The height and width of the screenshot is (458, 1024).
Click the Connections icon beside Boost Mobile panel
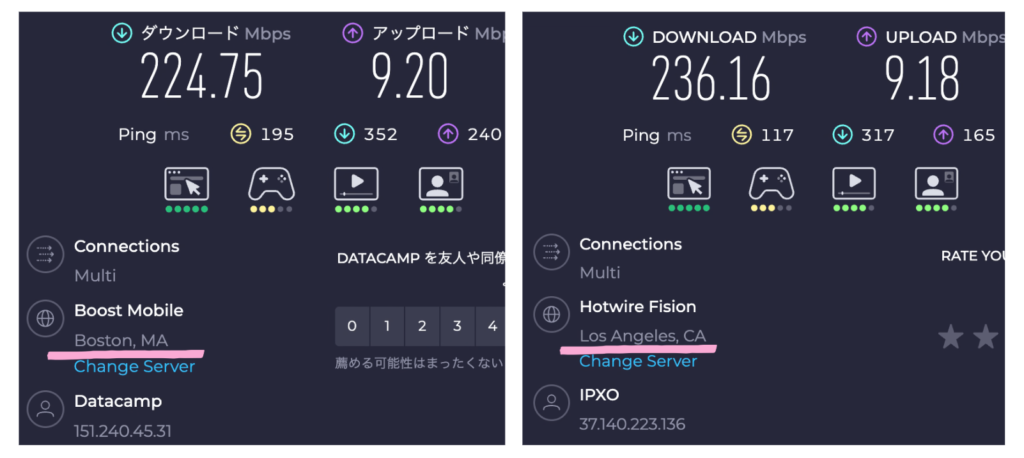point(45,256)
